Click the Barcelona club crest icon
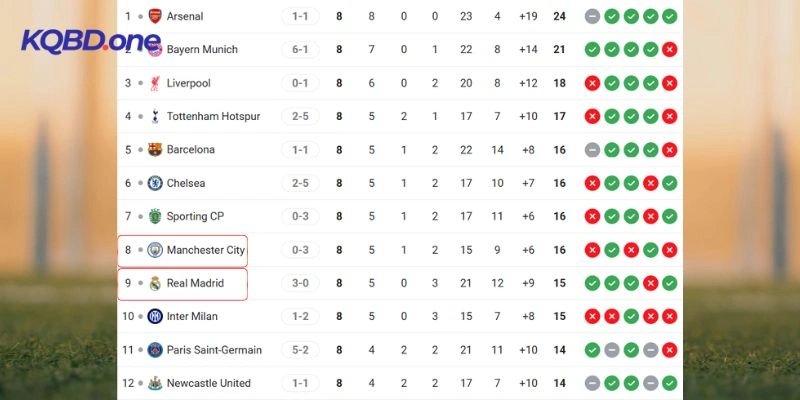This screenshot has height=400, width=800. 154,150
